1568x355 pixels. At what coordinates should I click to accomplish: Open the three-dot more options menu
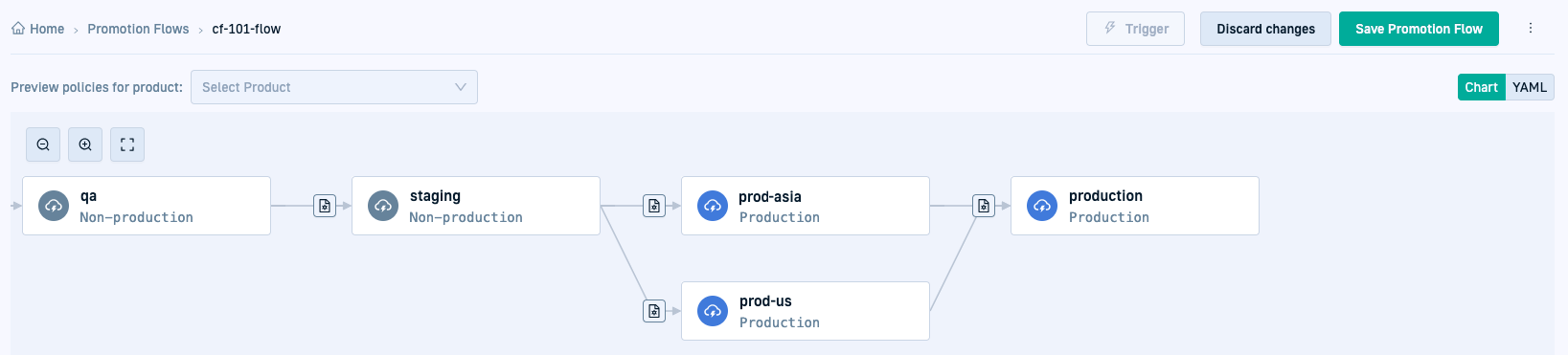coord(1531,29)
